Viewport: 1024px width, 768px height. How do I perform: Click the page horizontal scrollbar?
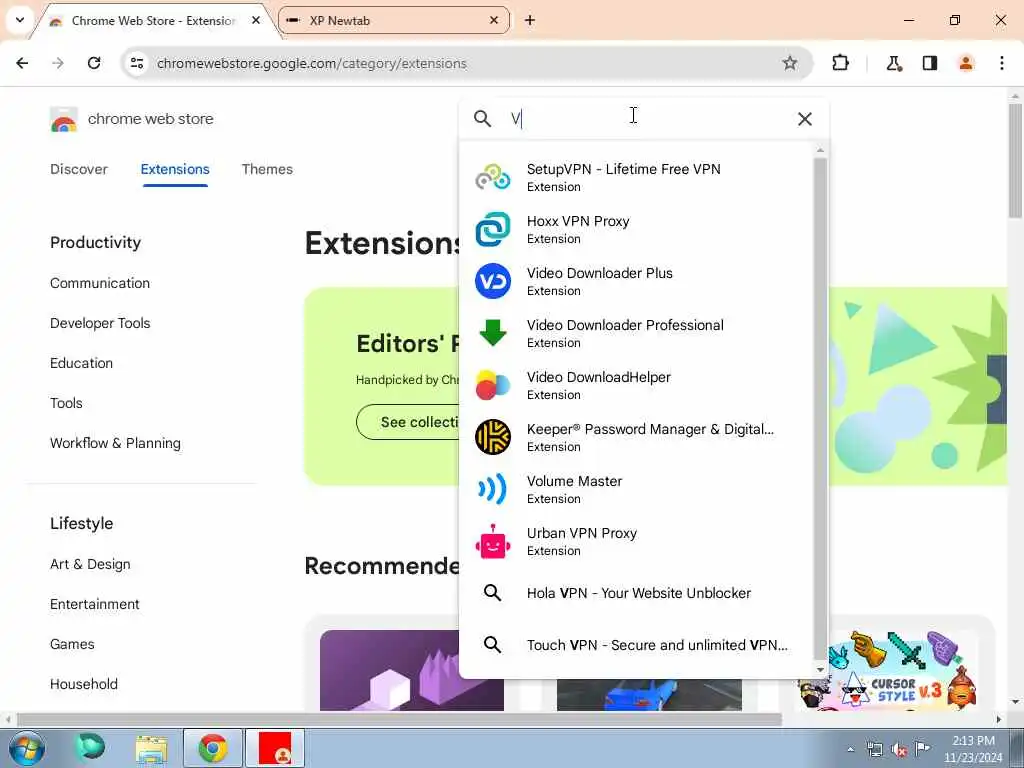point(398,720)
